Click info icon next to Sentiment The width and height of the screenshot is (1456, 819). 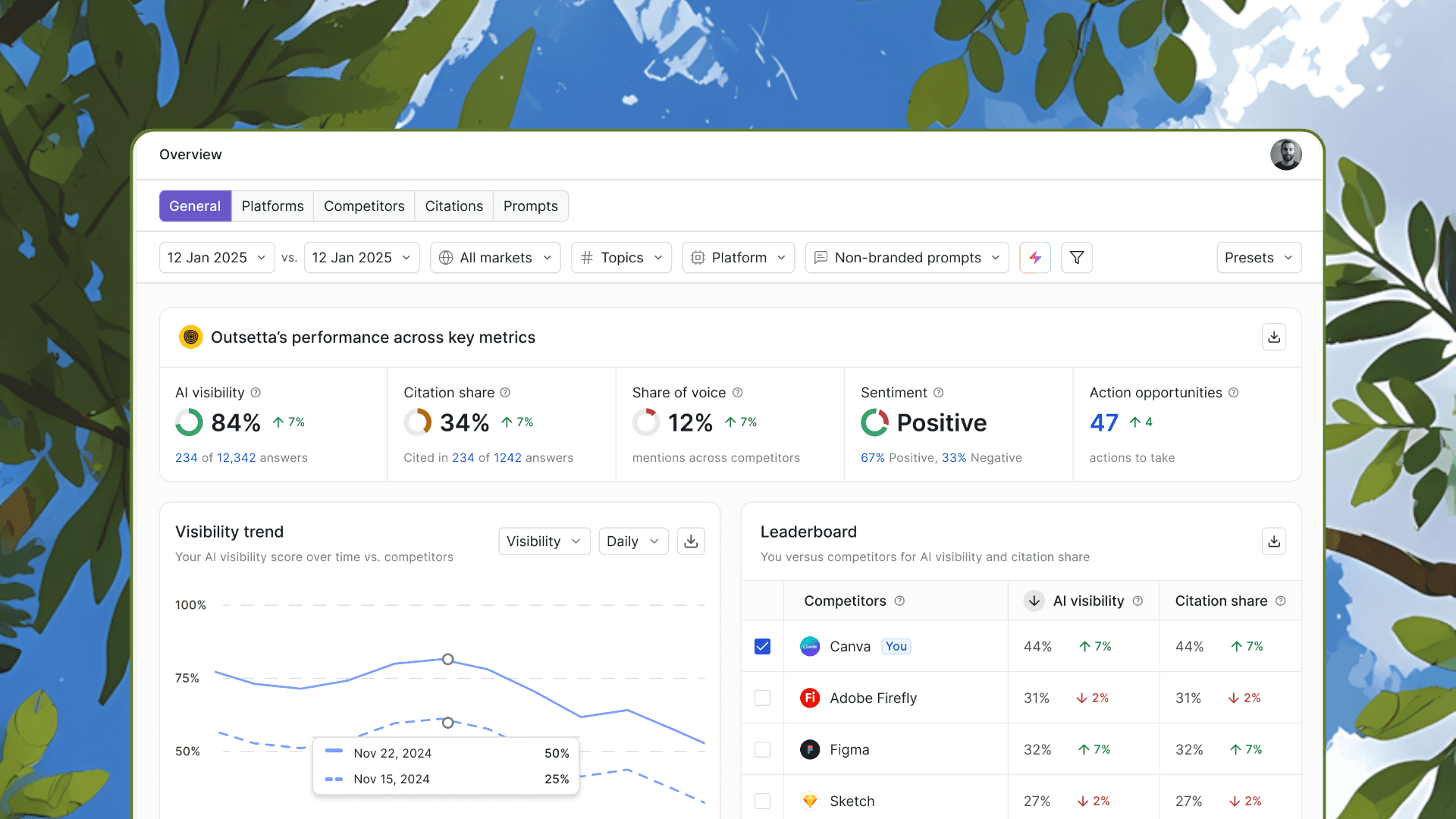click(938, 393)
